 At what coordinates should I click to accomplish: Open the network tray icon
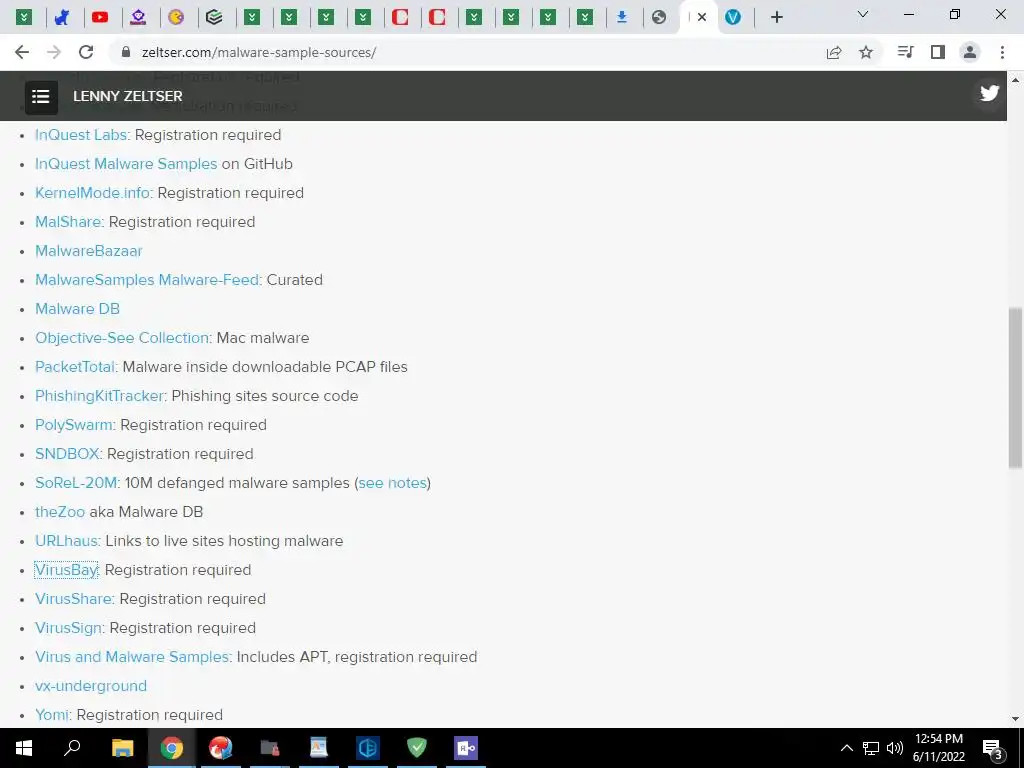pos(871,748)
